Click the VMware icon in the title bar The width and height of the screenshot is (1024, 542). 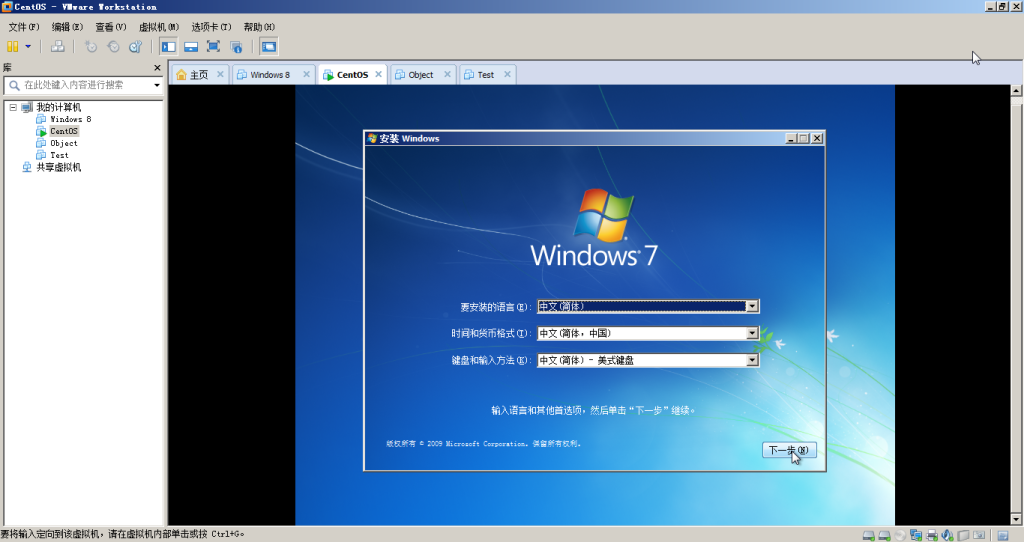pyautogui.click(x=7, y=7)
